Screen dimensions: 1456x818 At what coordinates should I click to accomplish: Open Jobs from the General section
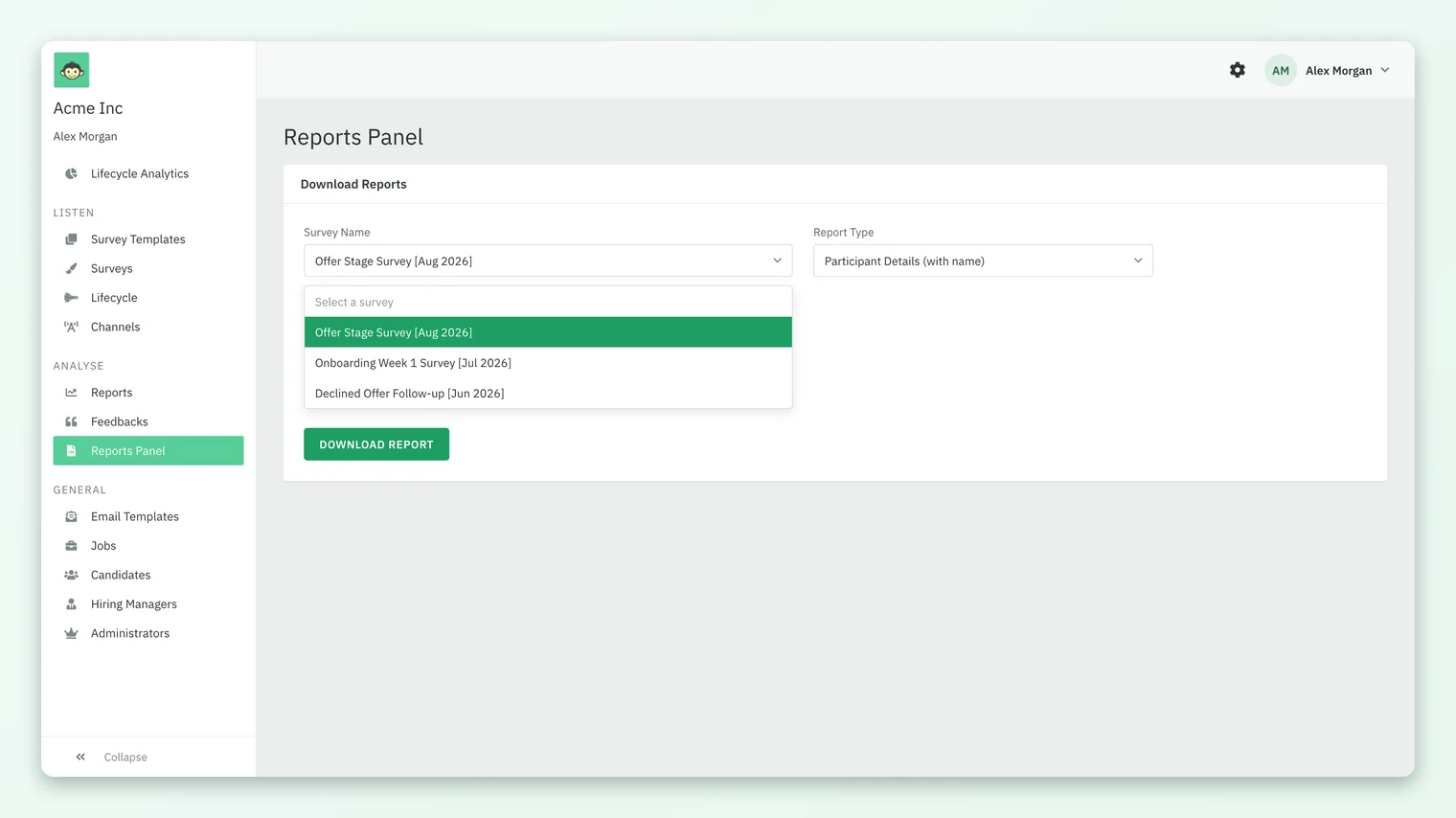click(x=103, y=546)
